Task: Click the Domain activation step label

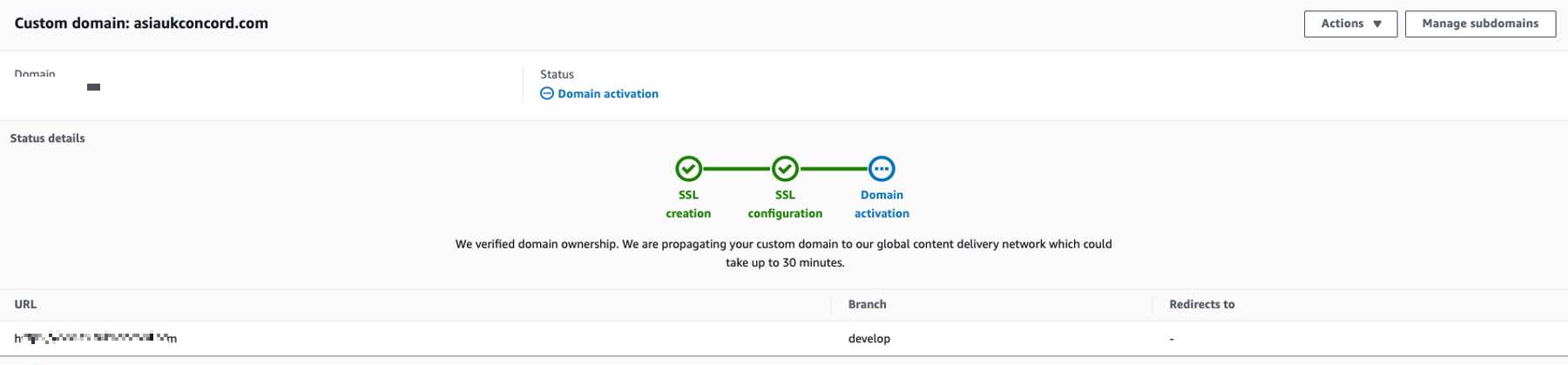Action: 882,204
